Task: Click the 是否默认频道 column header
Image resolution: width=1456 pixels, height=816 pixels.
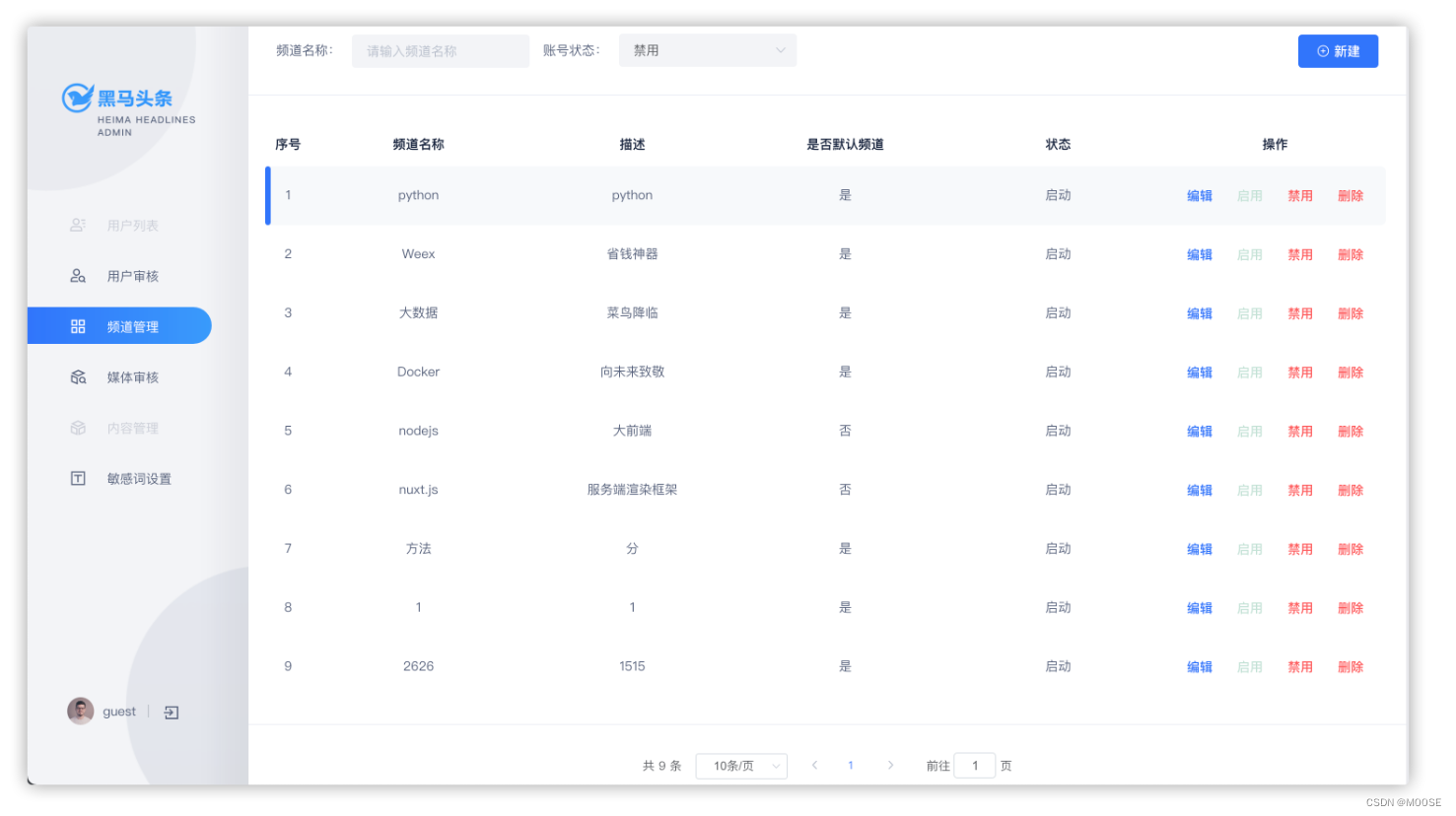Action: pos(845,145)
